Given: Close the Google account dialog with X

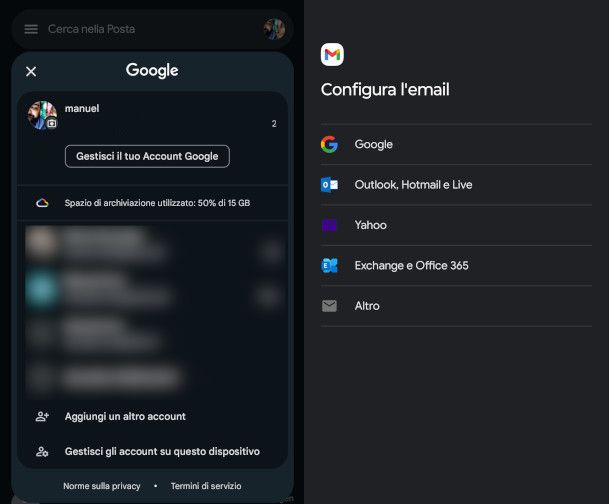Looking at the screenshot, I should (31, 72).
